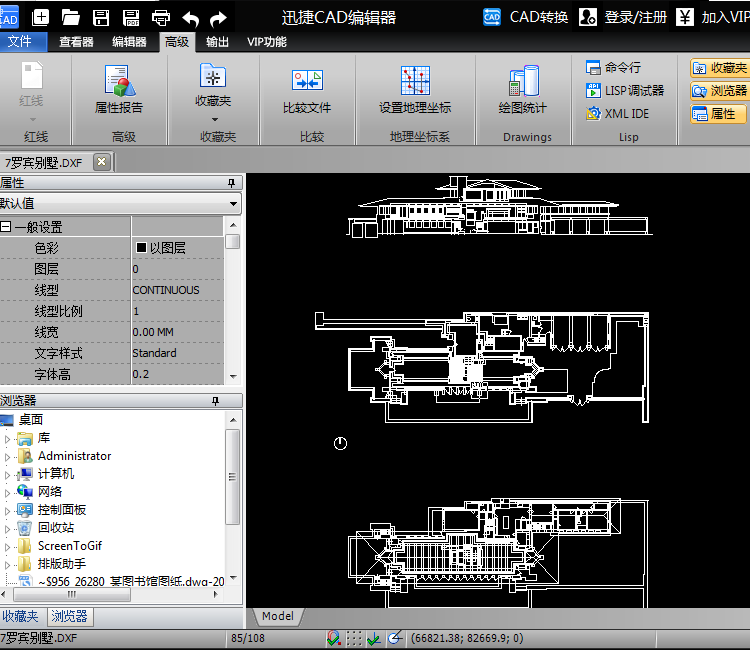
Task: Click the 线宽 0.00 MM value
Action: click(177, 332)
